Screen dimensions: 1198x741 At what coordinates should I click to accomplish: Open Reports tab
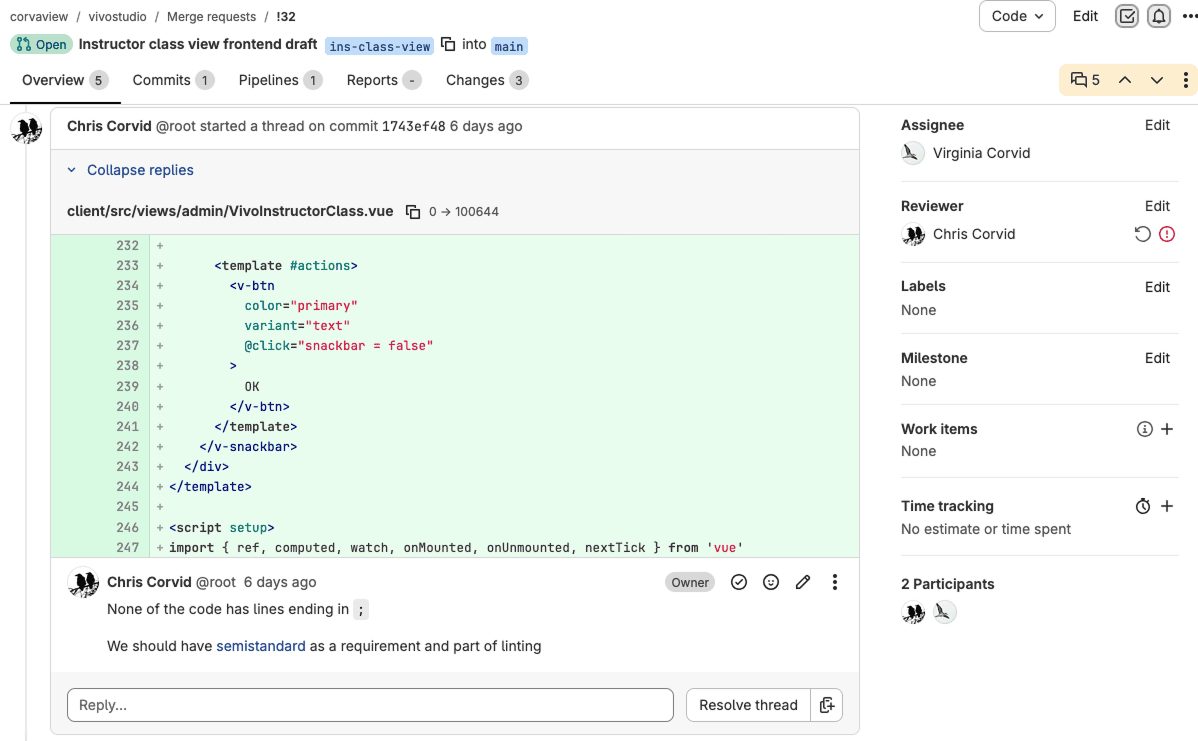[x=384, y=80]
